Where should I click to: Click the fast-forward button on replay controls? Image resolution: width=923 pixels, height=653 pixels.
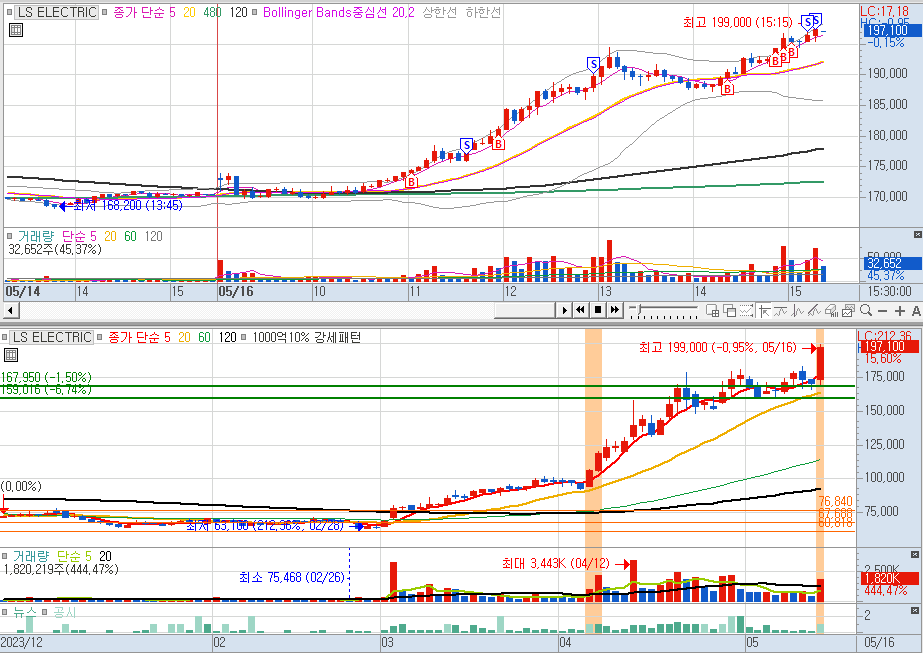point(614,310)
